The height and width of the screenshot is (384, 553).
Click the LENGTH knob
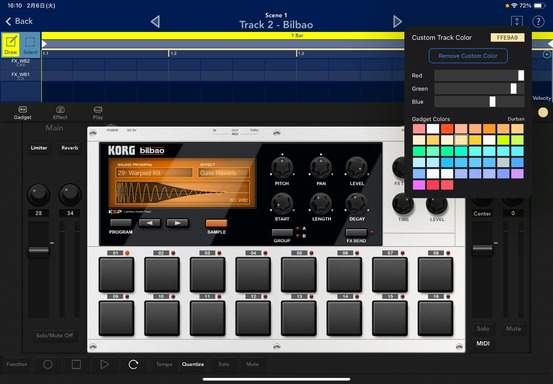(321, 203)
